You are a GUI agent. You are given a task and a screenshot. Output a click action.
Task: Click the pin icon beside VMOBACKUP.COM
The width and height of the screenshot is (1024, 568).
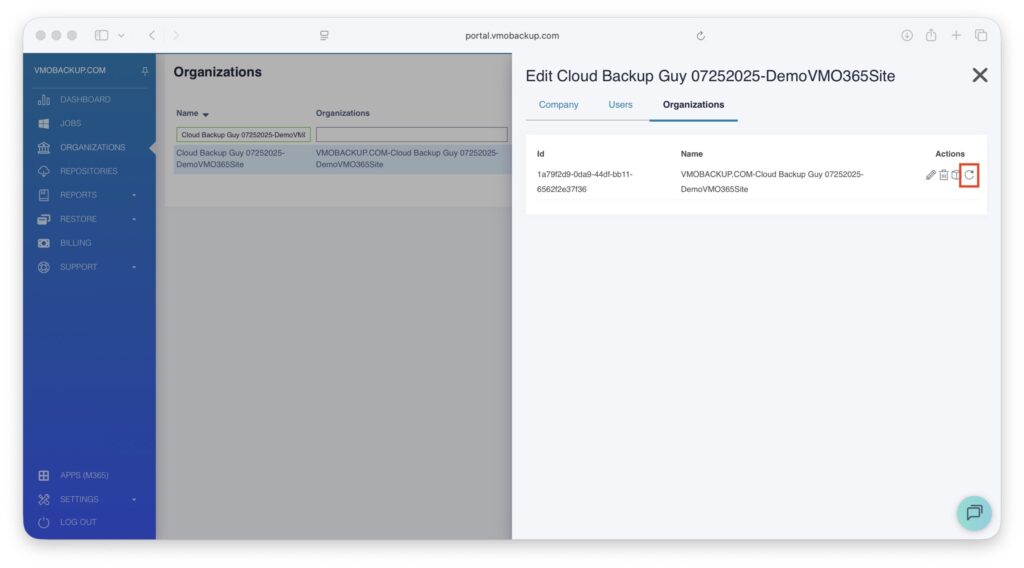(144, 71)
